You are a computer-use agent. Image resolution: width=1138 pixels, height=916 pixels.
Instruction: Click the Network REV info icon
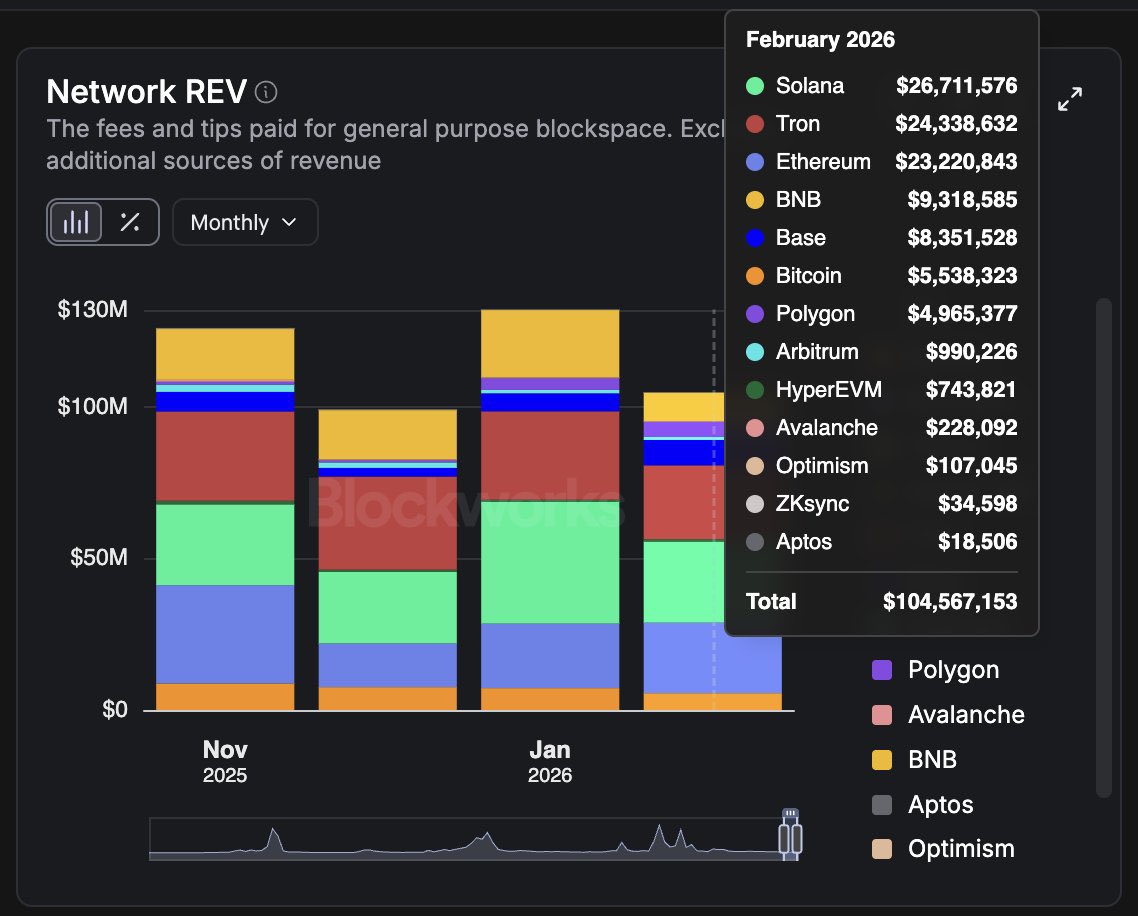tap(266, 93)
